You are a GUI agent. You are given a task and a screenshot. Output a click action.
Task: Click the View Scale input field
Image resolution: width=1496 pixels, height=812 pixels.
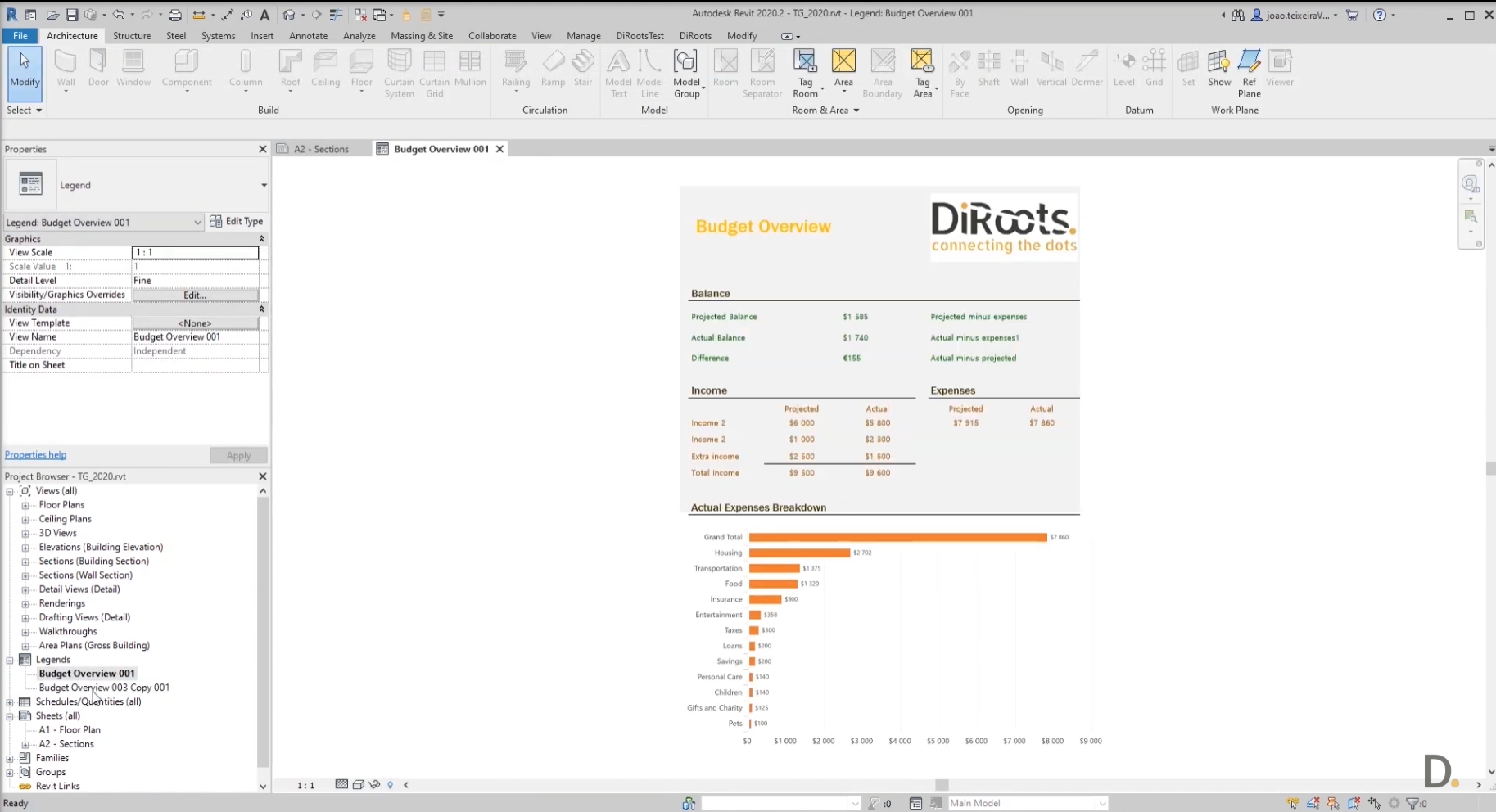pyautogui.click(x=195, y=253)
